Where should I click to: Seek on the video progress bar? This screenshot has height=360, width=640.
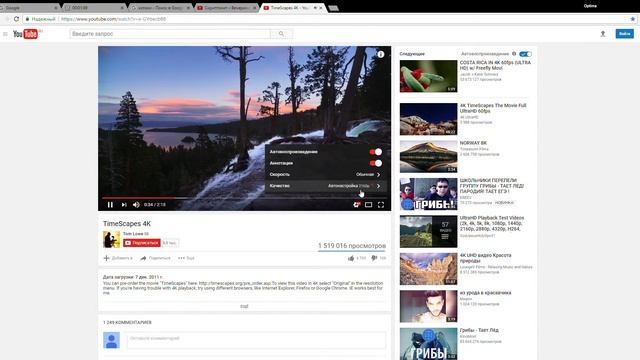pyautogui.click(x=244, y=198)
